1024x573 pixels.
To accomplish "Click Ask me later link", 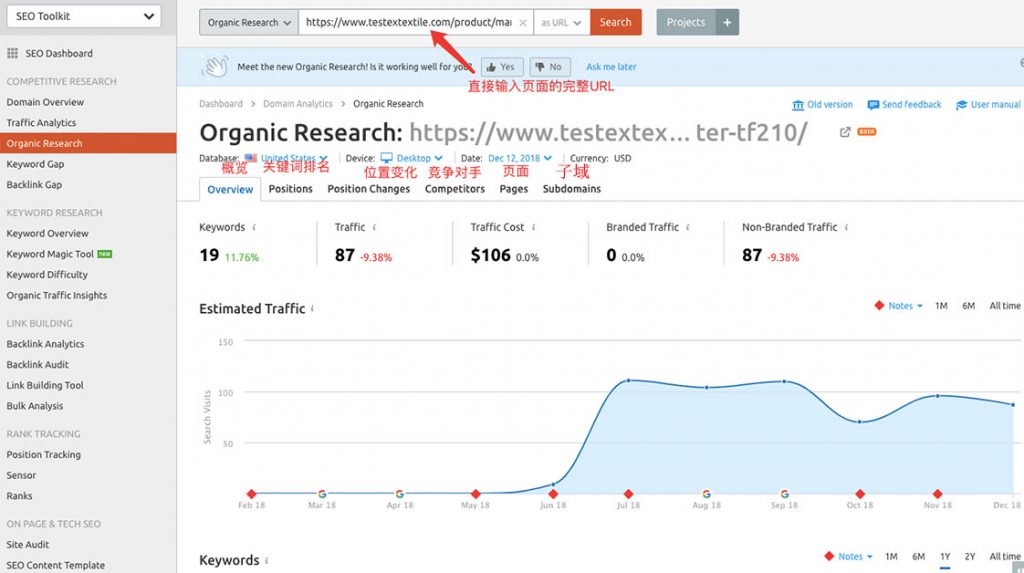I will pos(611,67).
